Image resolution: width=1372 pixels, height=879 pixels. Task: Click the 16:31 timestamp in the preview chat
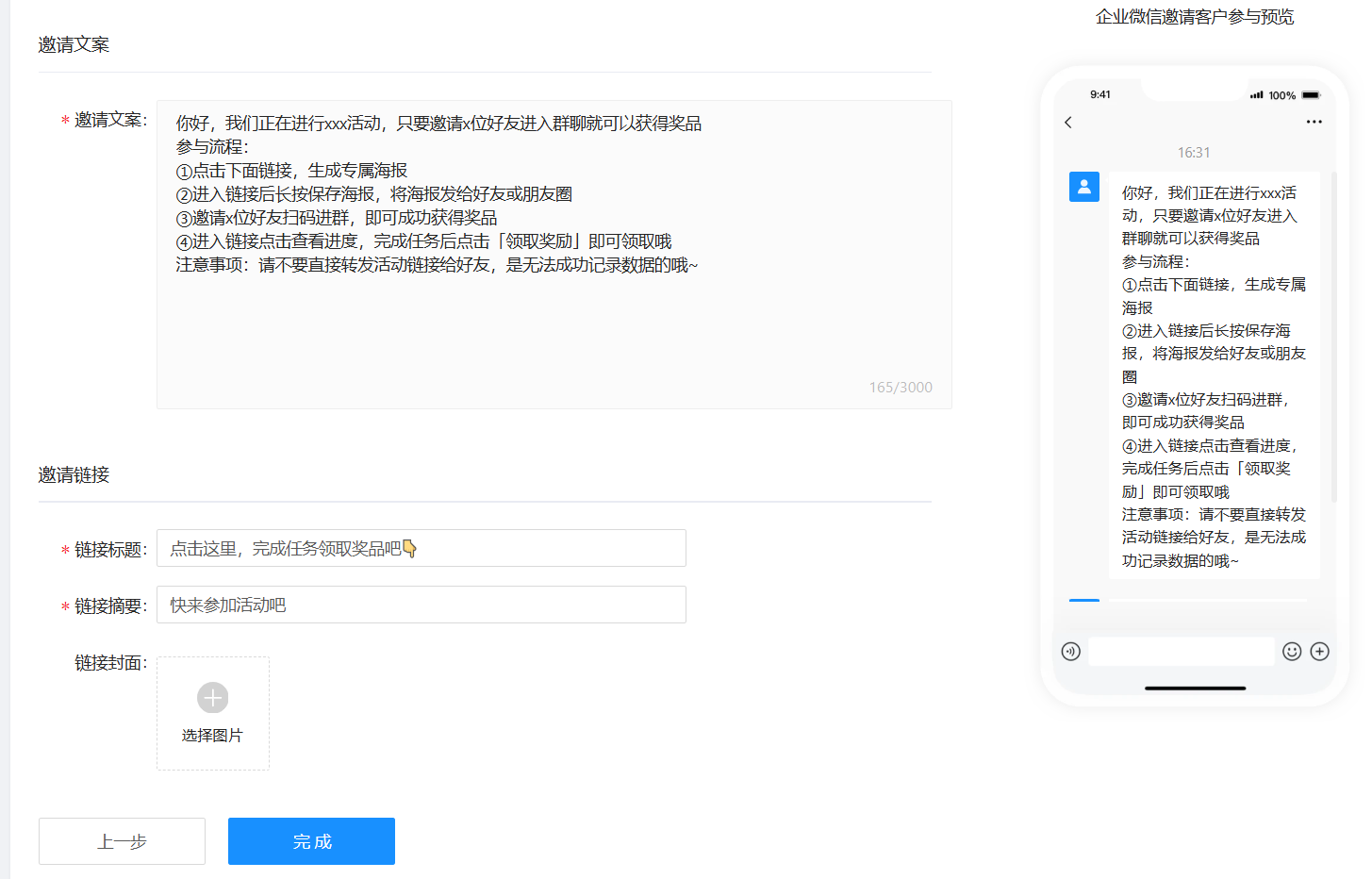coord(1194,153)
